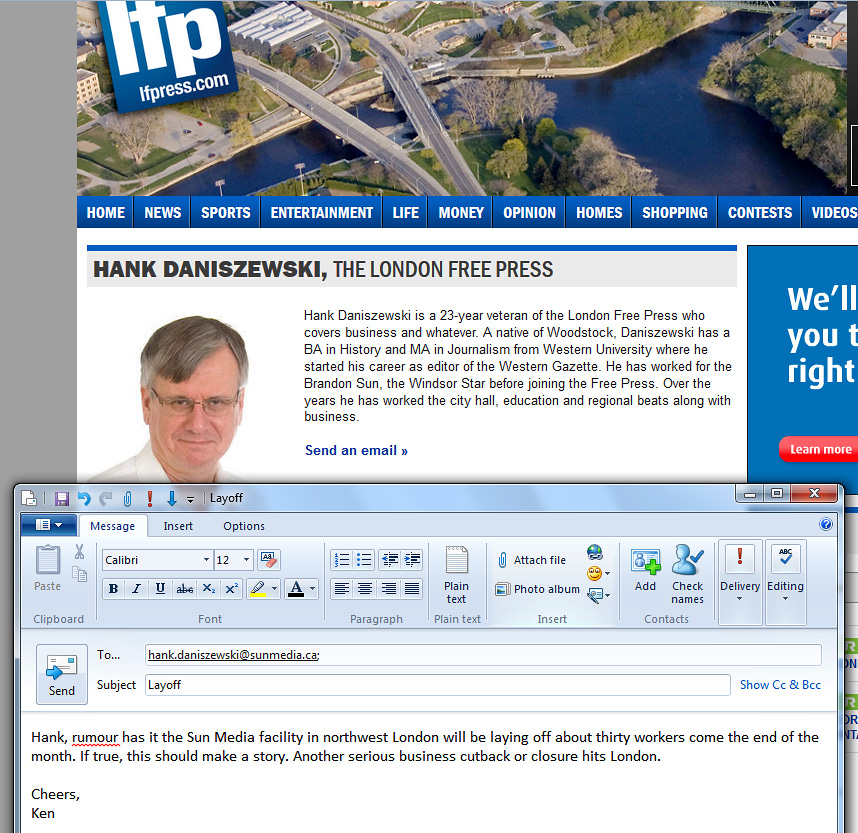Open MONEY in the lfpress navigation bar
858x833 pixels.
(461, 212)
